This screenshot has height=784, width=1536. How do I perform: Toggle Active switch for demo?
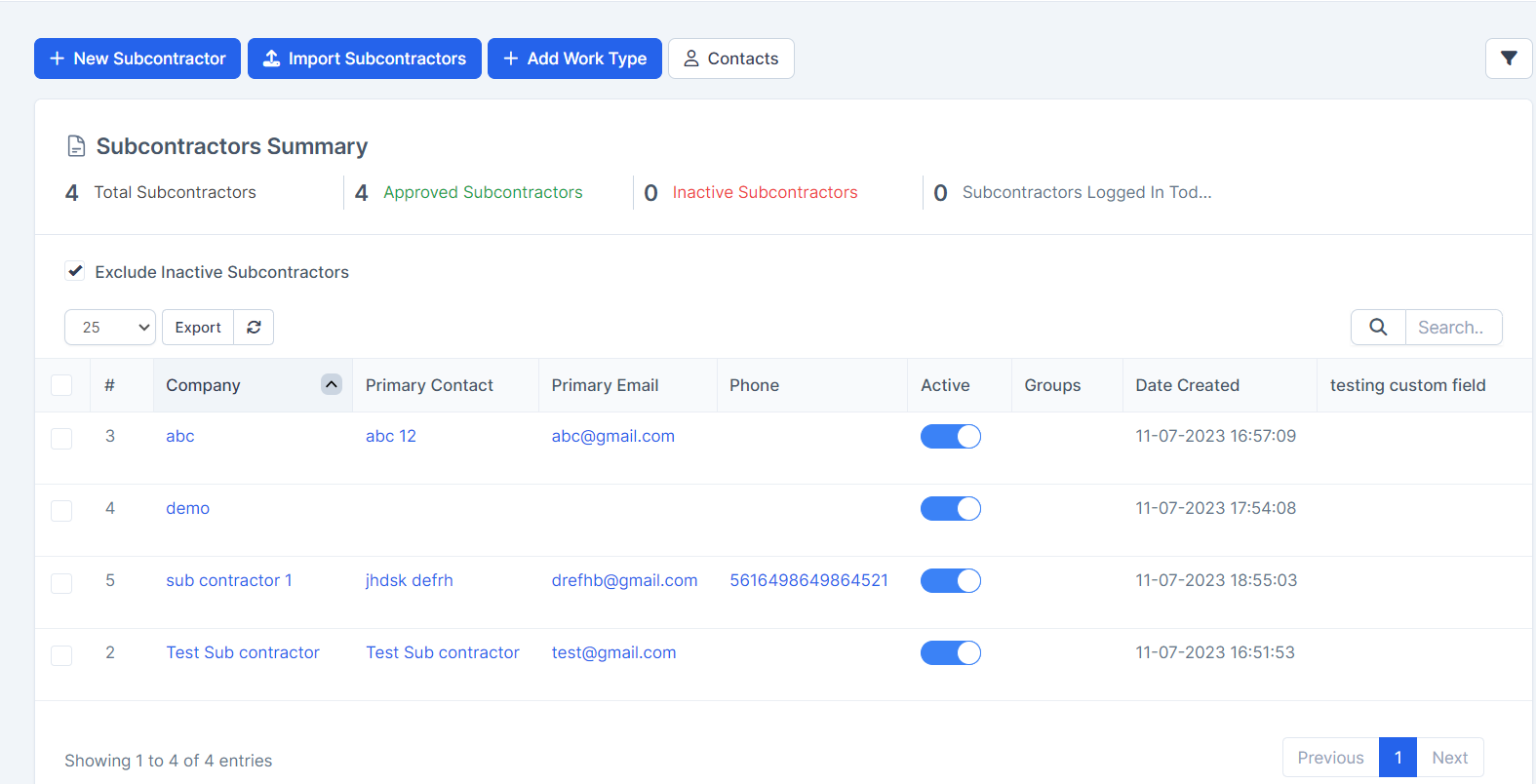pyautogui.click(x=951, y=509)
